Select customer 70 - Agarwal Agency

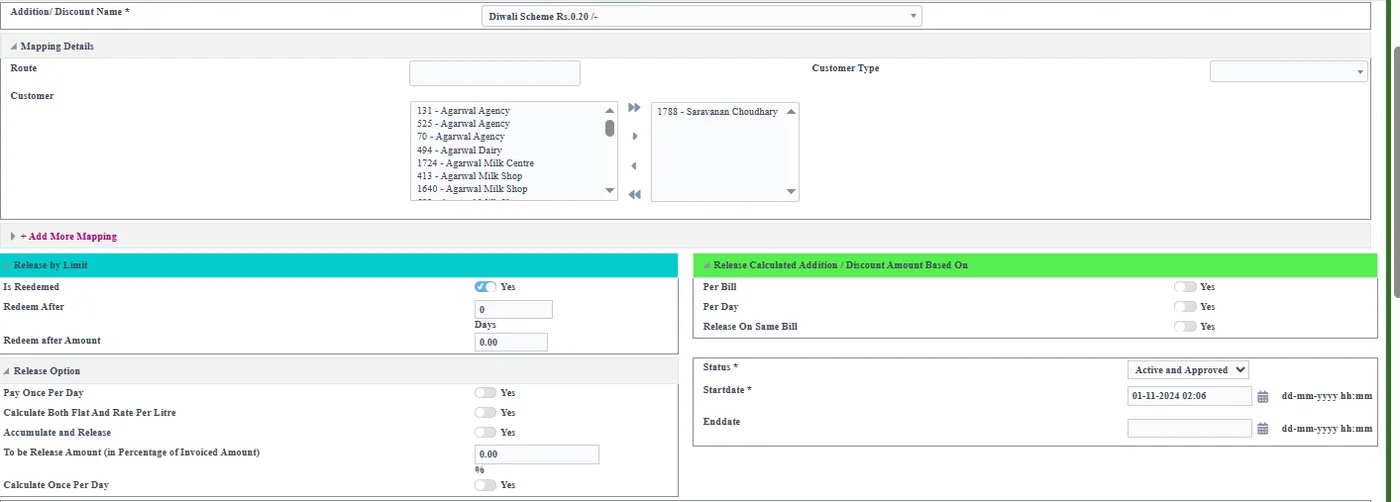point(461,137)
